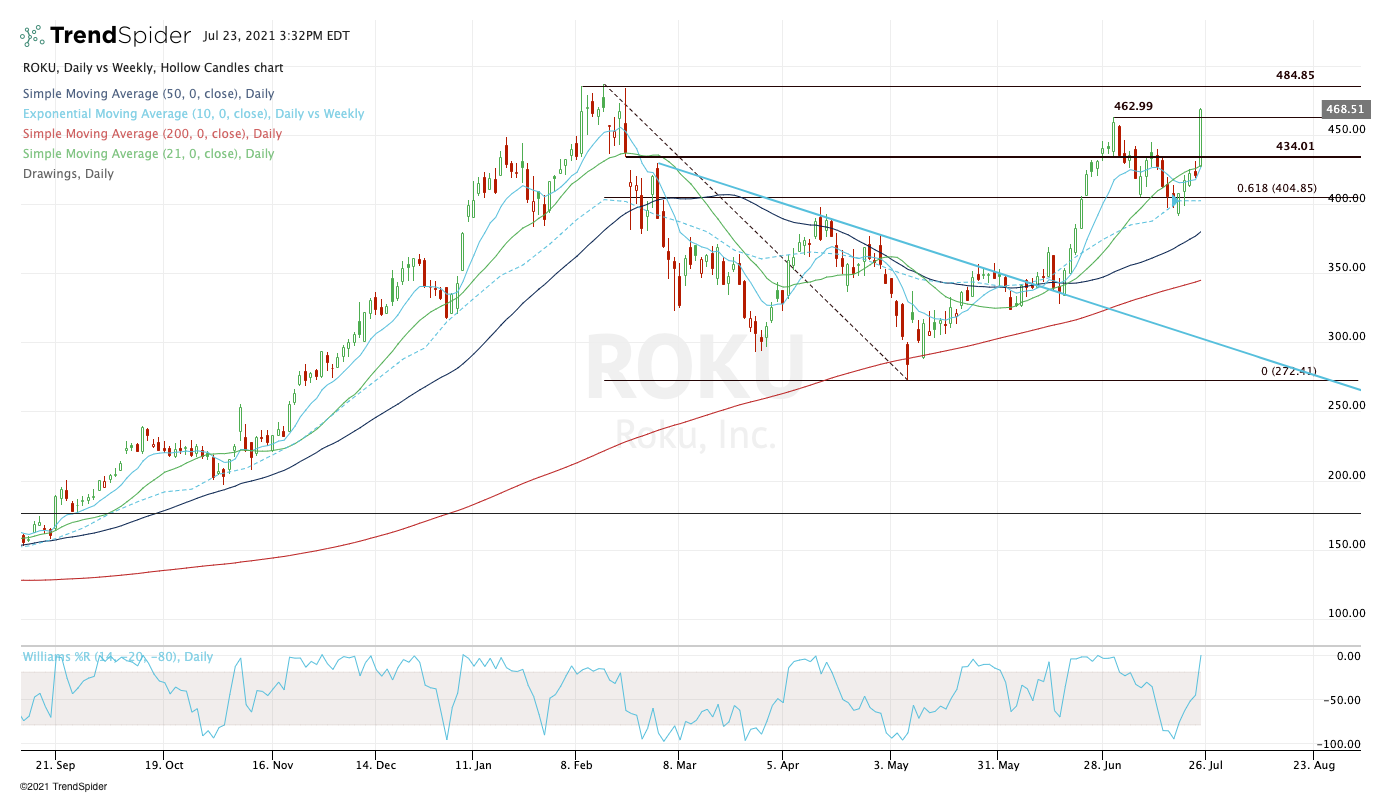This screenshot has width=1391, height=796.
Task: Click the Williams %R -50.00 axis label
Action: 1344,700
